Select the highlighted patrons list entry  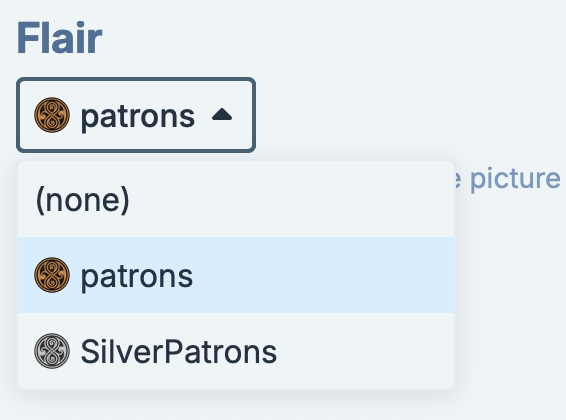(236, 275)
